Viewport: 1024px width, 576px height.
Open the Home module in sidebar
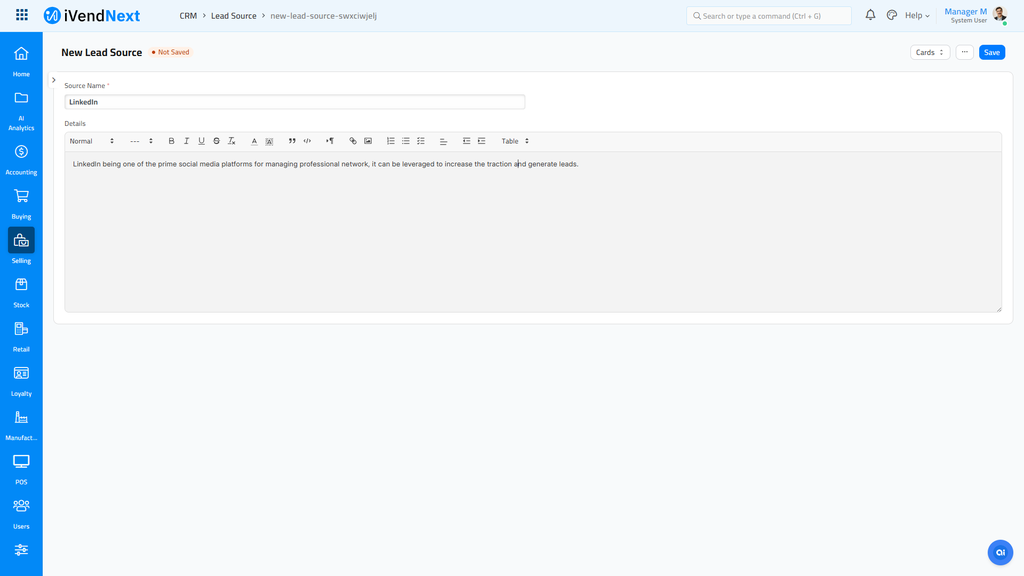point(21,61)
